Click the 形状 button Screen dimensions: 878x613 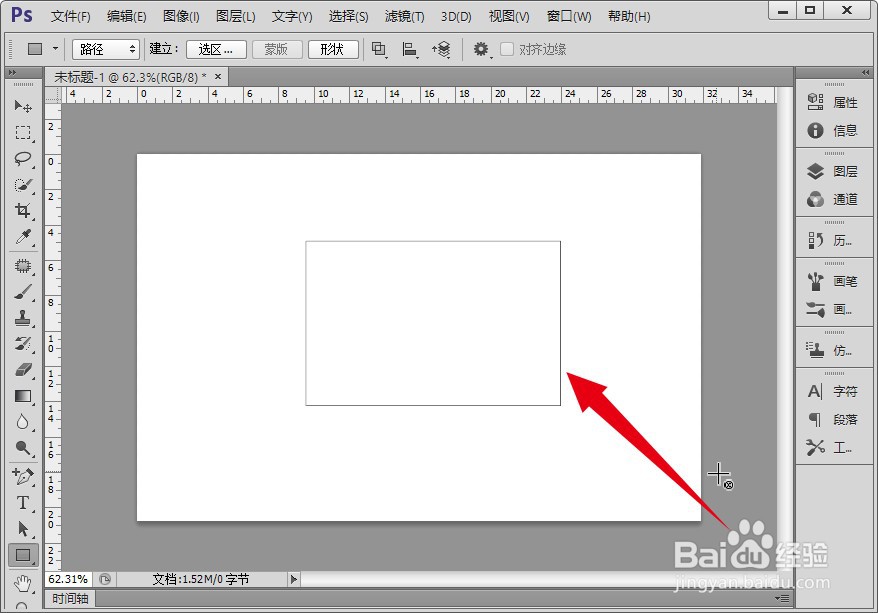(333, 49)
